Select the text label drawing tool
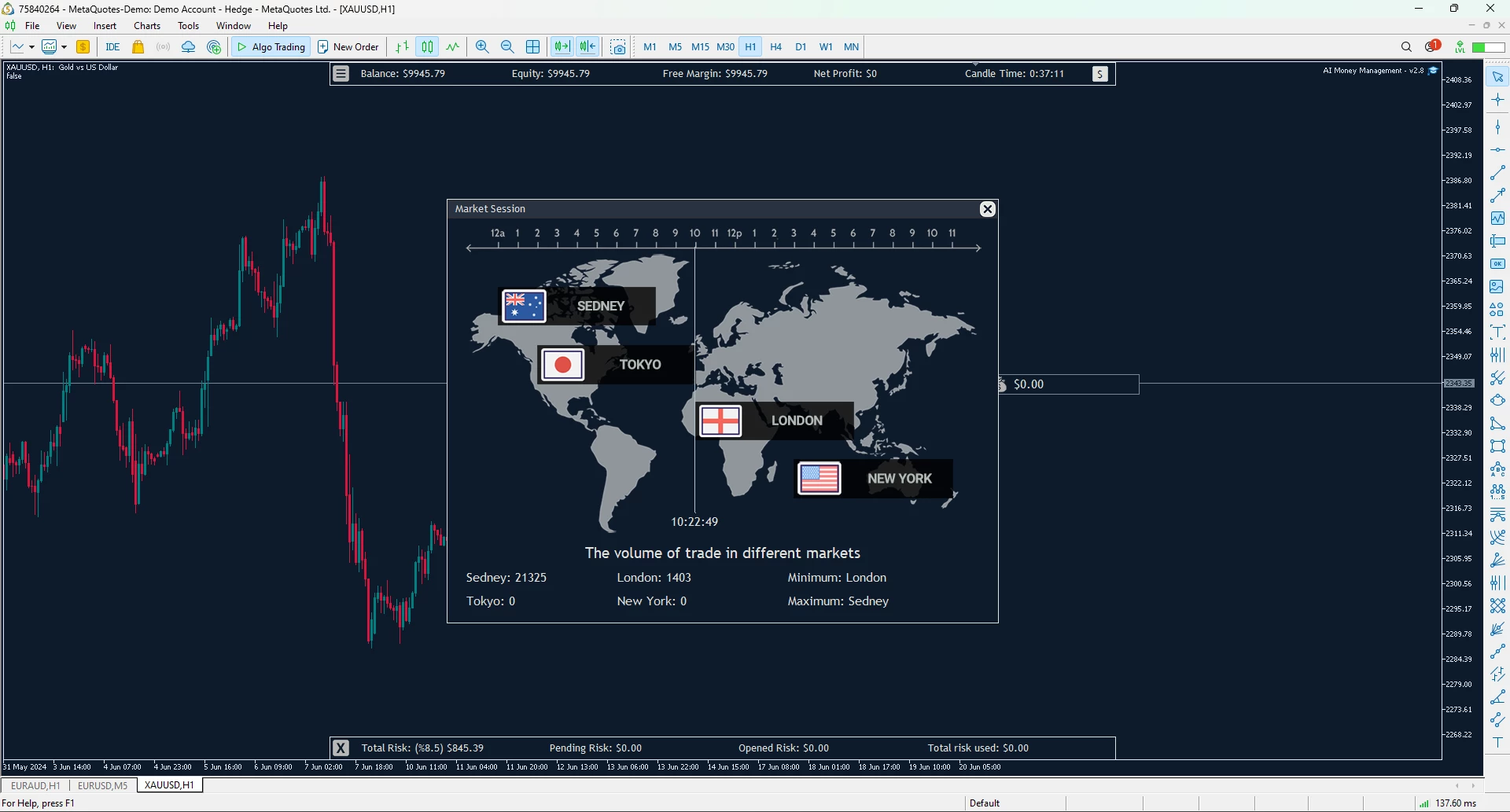Screen dimensions: 1510x812 [x=1497, y=743]
